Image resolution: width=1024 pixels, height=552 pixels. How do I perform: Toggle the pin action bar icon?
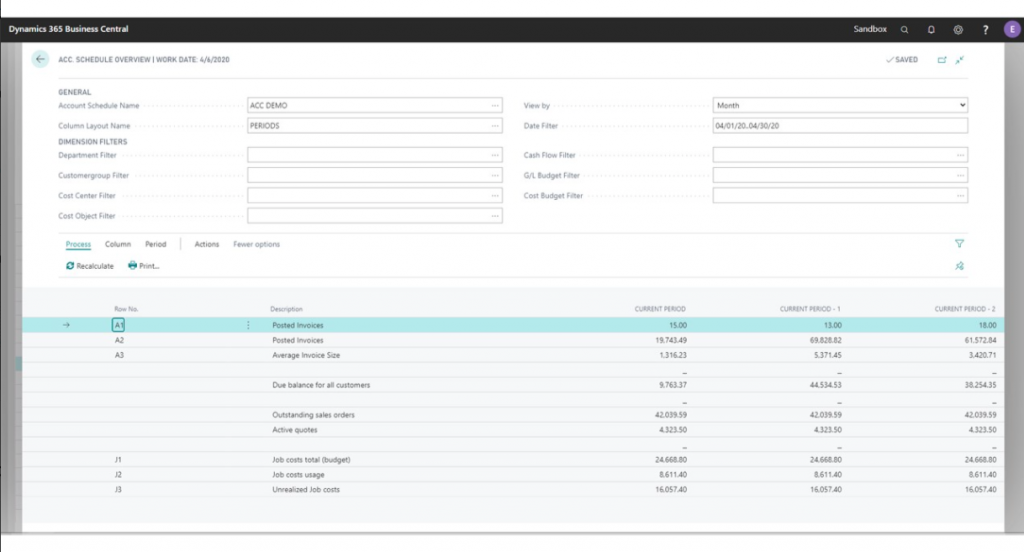click(959, 266)
